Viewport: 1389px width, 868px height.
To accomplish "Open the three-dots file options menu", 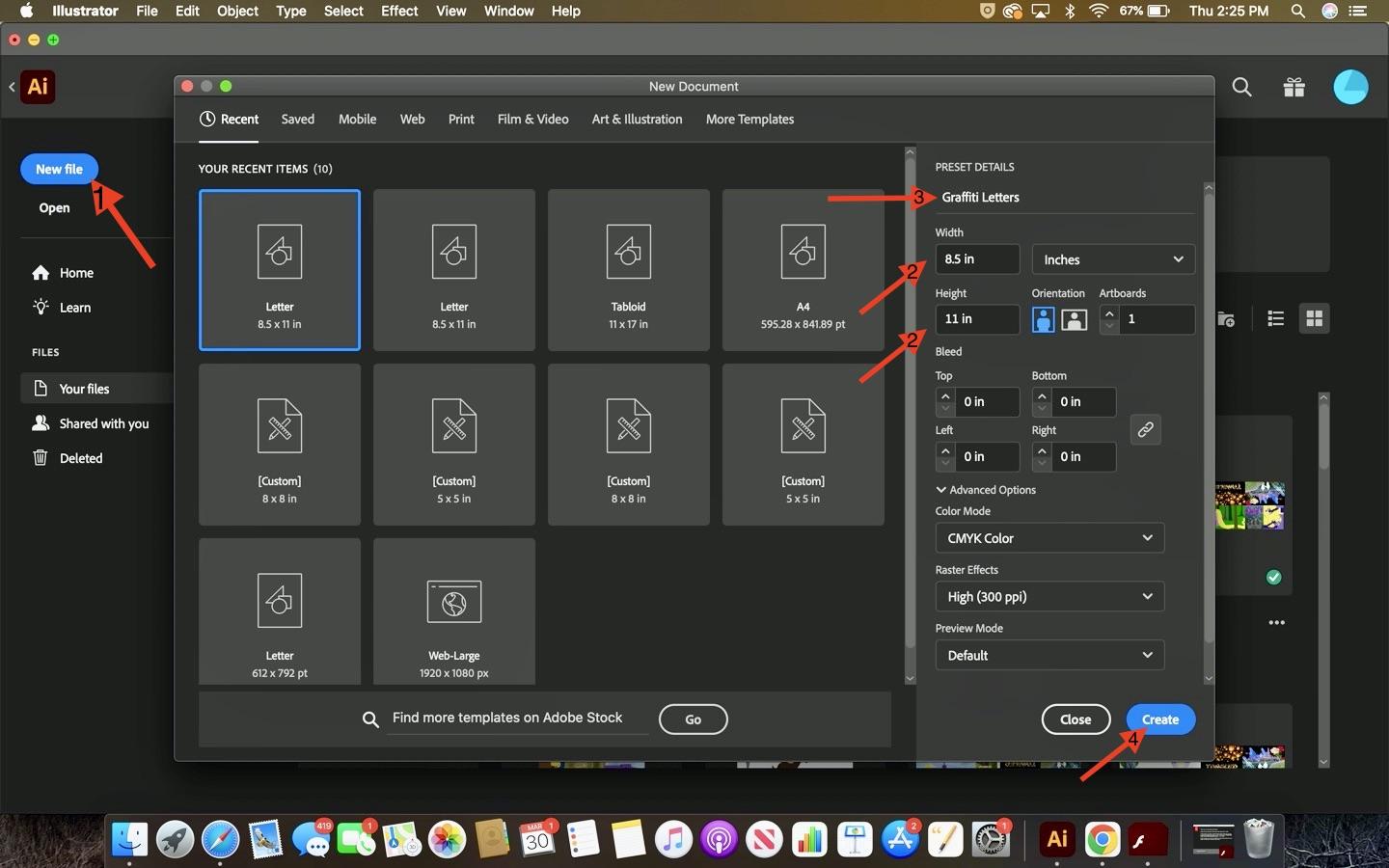I will click(x=1277, y=622).
